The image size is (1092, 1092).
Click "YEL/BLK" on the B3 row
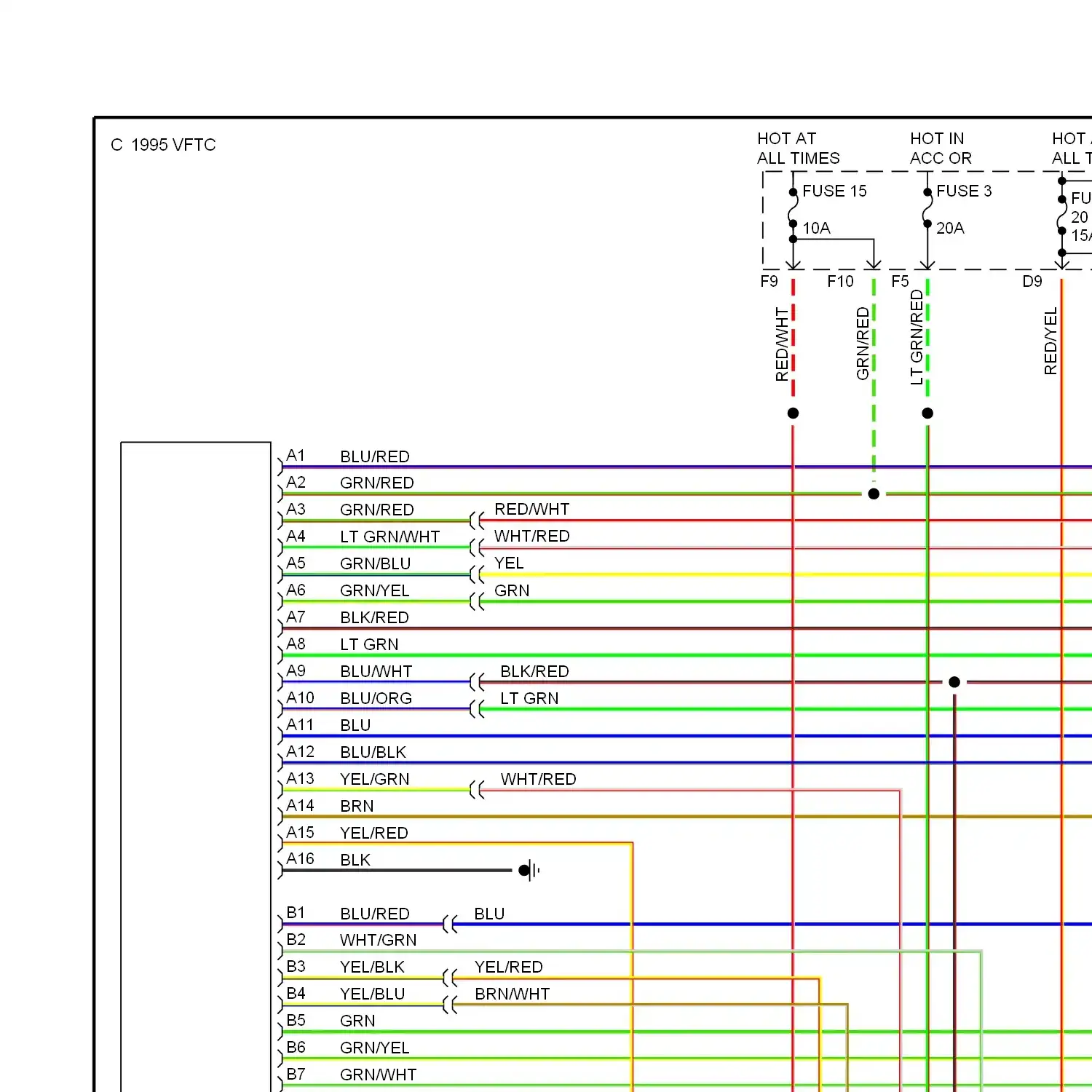click(372, 967)
